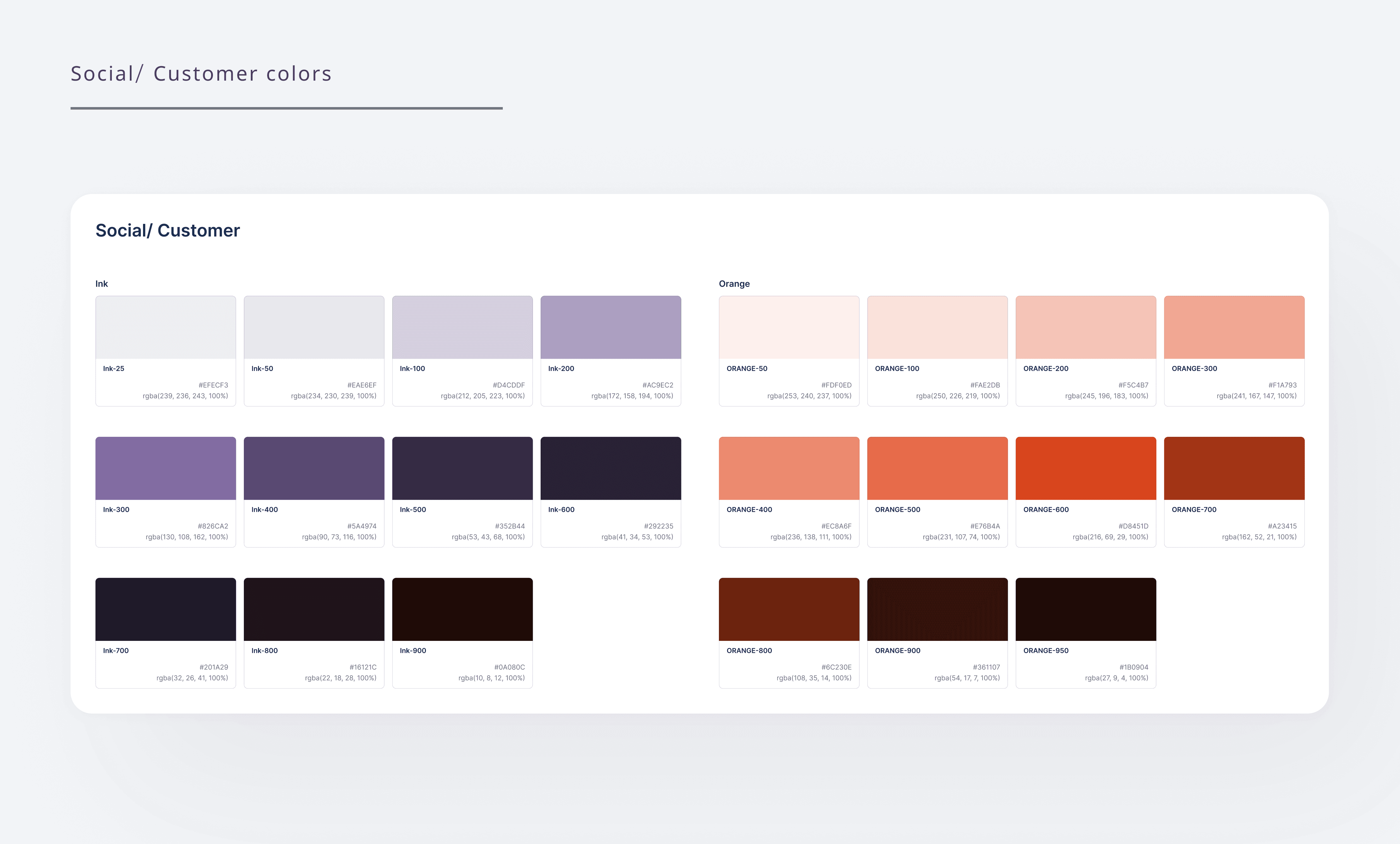Image resolution: width=1400 pixels, height=844 pixels.
Task: Click the Ink-500 dark swatch
Action: coord(462,467)
